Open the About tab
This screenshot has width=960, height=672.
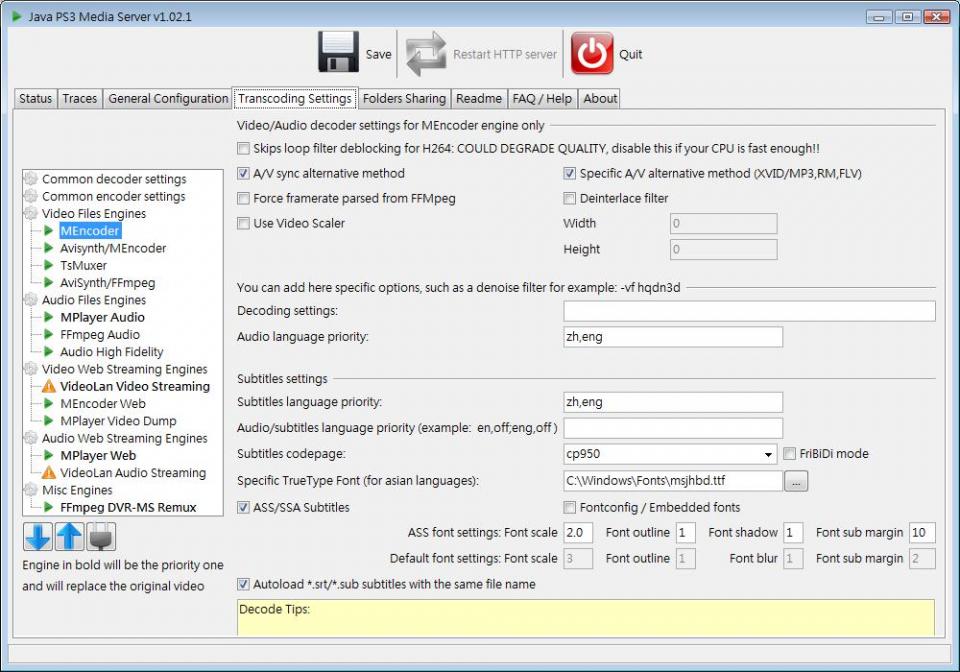click(x=600, y=99)
